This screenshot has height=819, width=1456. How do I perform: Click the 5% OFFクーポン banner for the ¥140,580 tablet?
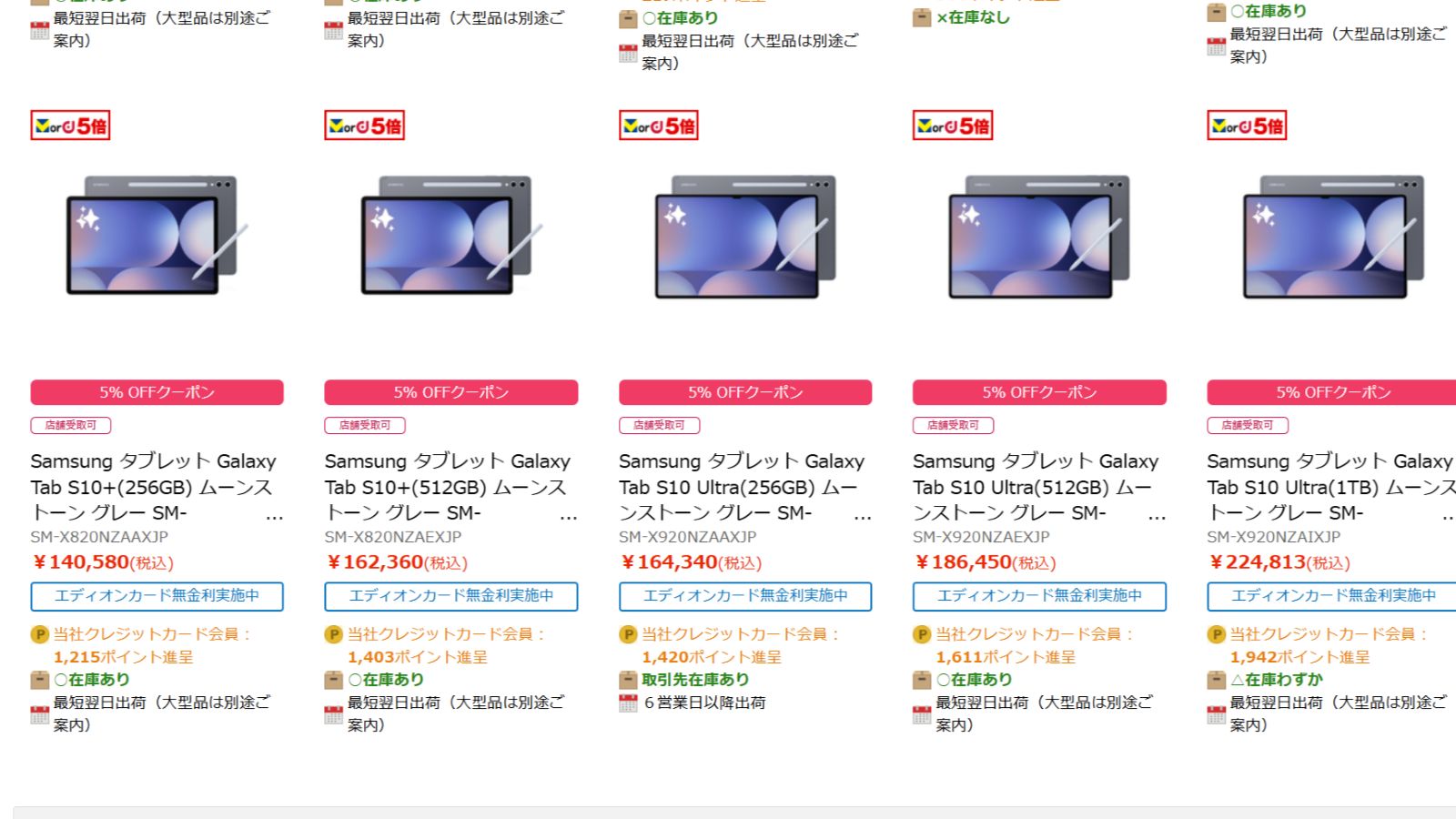(x=157, y=392)
